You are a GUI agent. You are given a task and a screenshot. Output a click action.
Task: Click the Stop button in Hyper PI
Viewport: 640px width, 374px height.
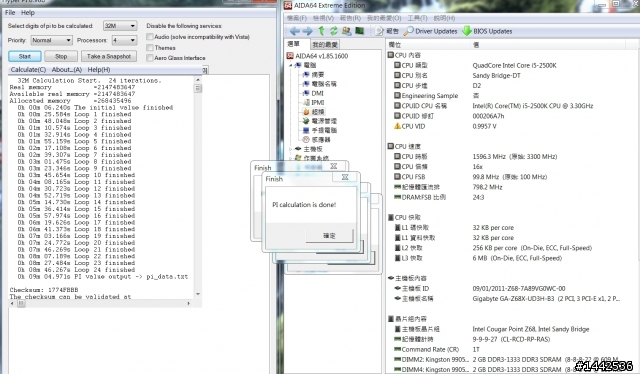(x=61, y=56)
